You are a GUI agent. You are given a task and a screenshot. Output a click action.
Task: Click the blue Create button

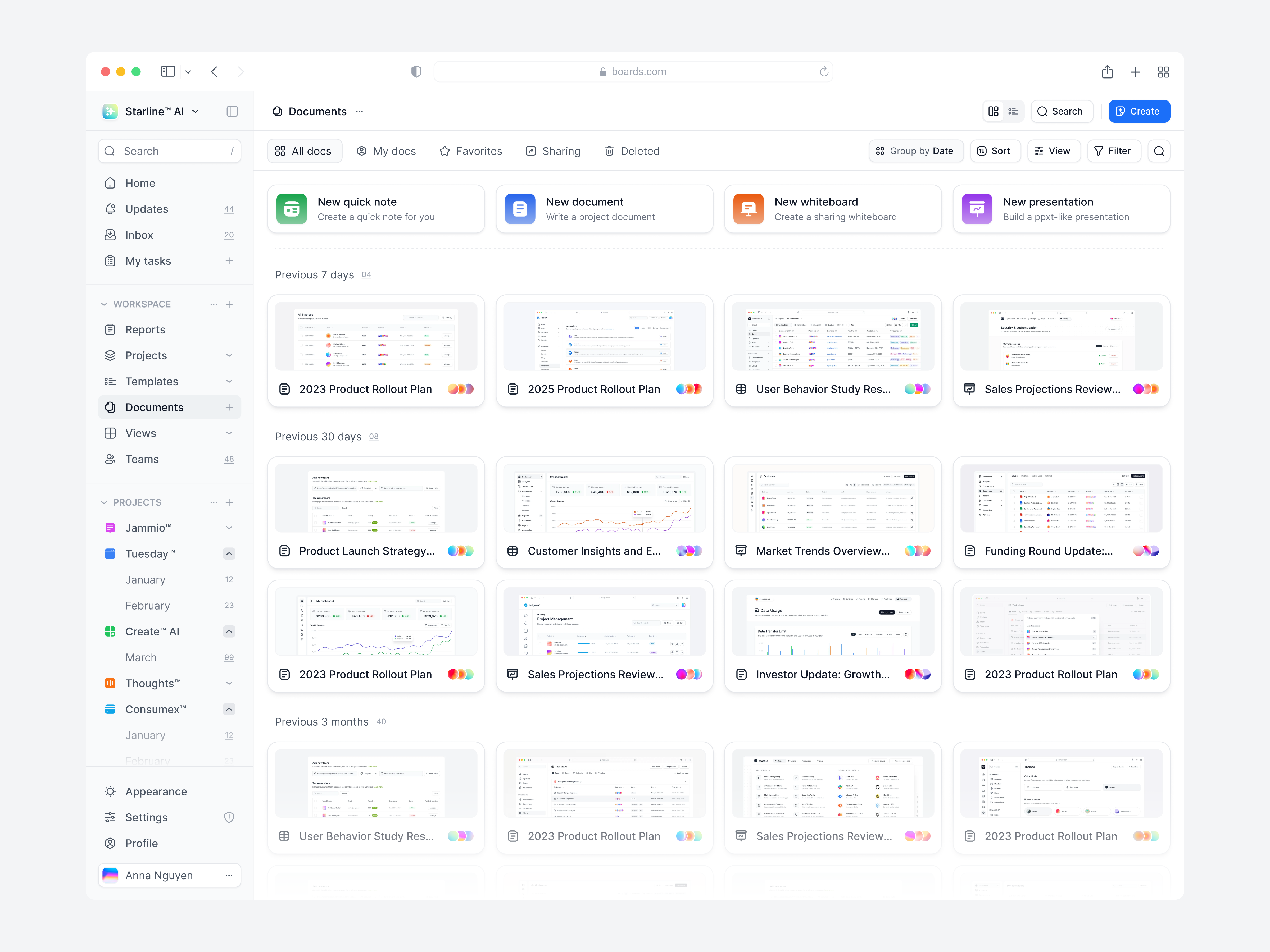tap(1139, 111)
